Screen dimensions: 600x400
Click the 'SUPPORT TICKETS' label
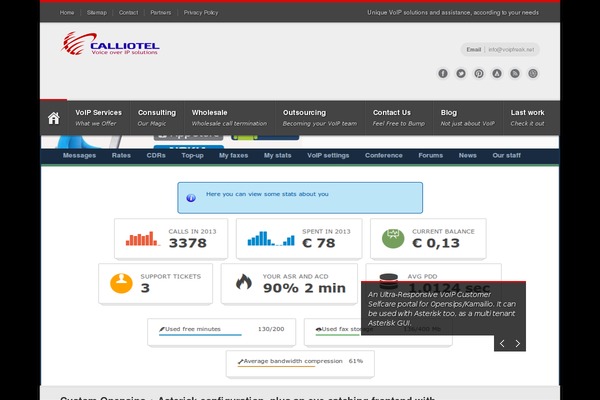[171, 276]
